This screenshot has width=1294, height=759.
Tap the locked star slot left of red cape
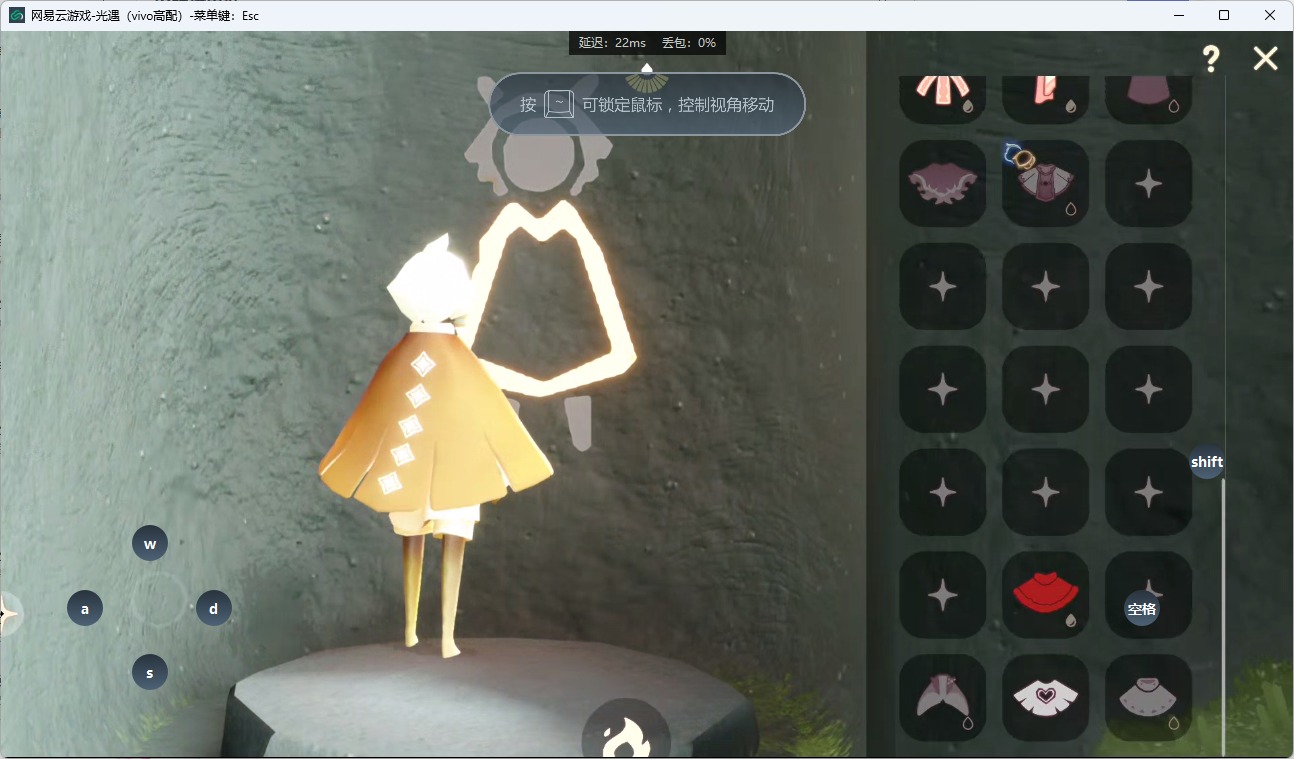click(x=943, y=595)
